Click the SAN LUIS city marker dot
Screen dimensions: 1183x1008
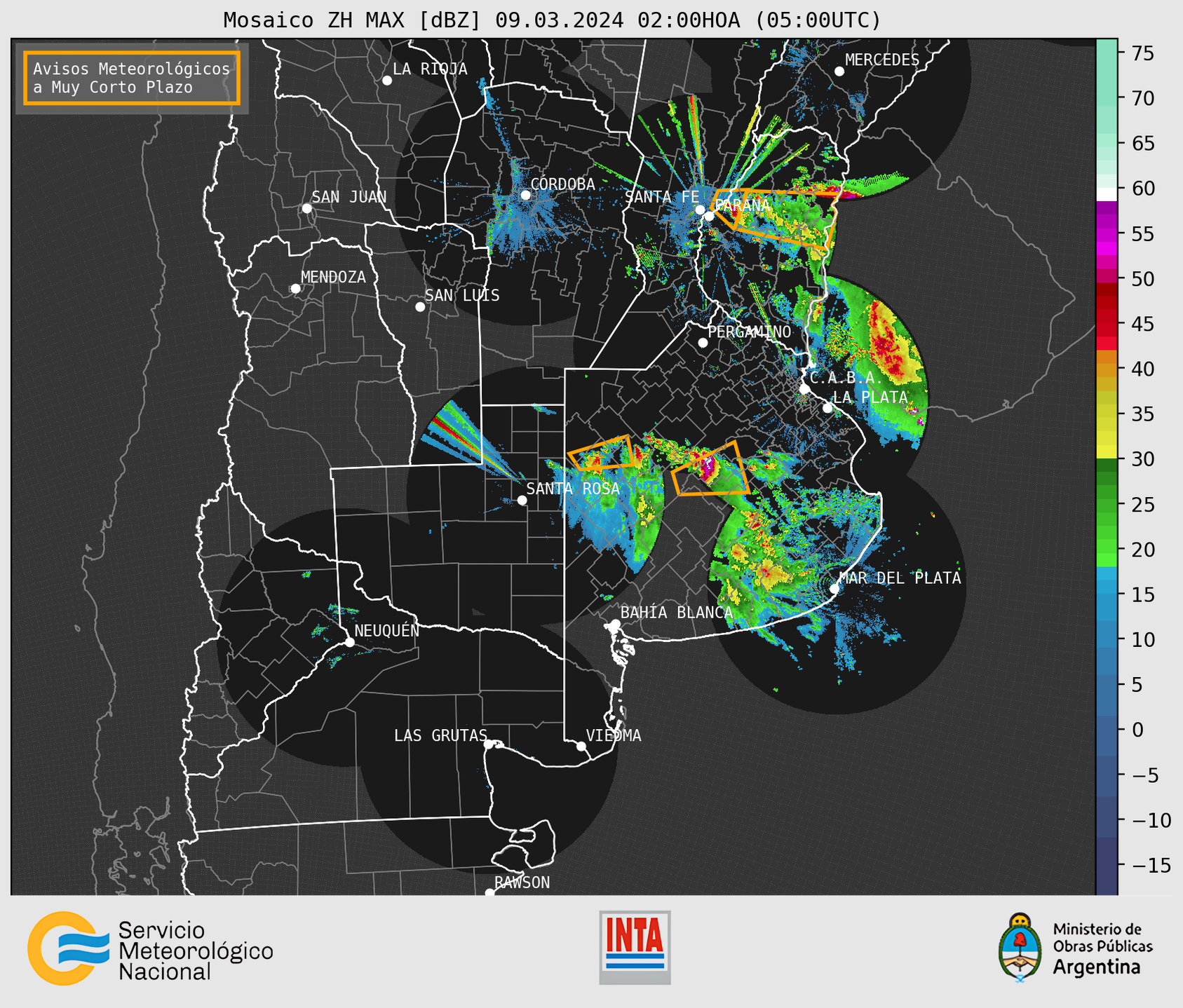(420, 307)
